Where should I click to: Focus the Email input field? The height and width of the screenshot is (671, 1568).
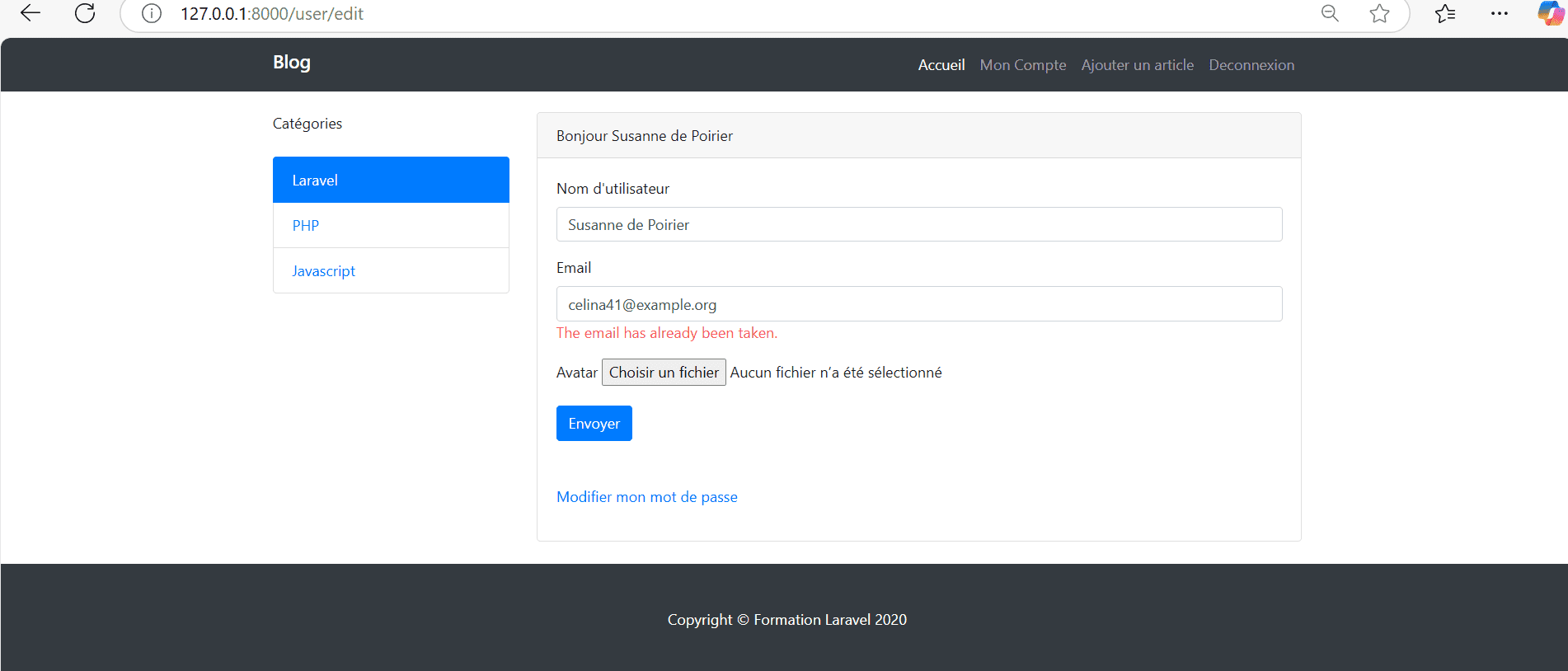919,304
